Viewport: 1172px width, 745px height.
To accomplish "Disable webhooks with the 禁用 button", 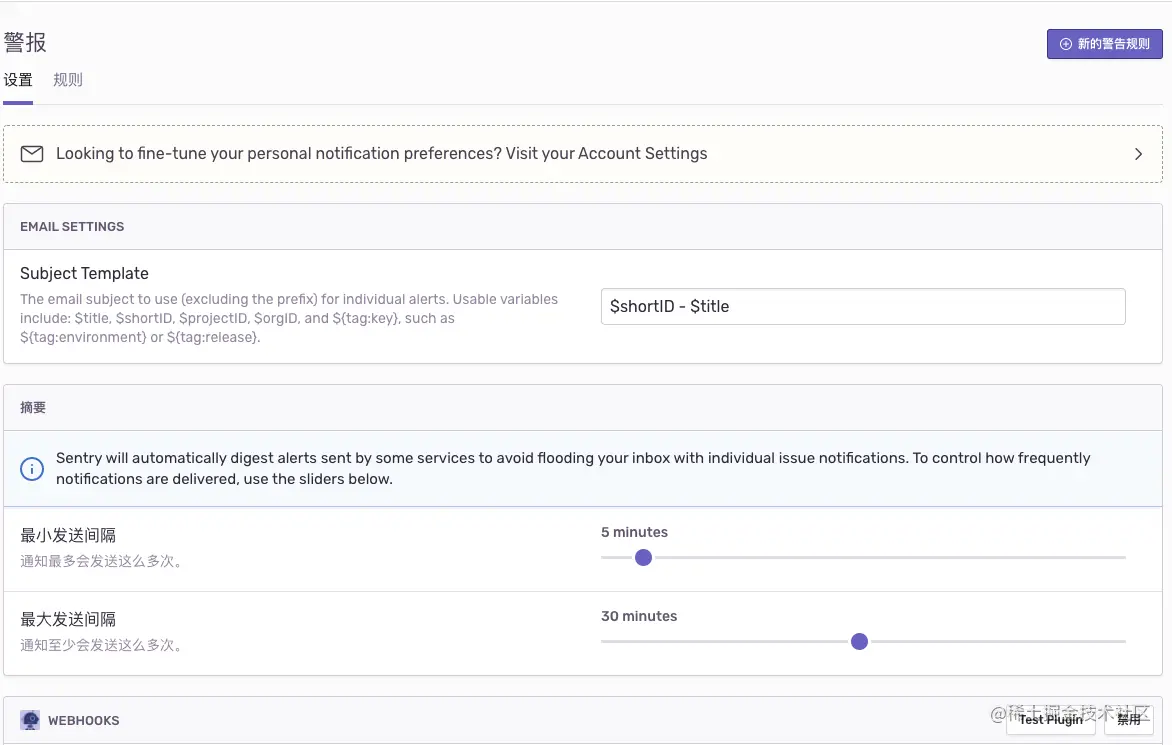I will click(x=1129, y=719).
